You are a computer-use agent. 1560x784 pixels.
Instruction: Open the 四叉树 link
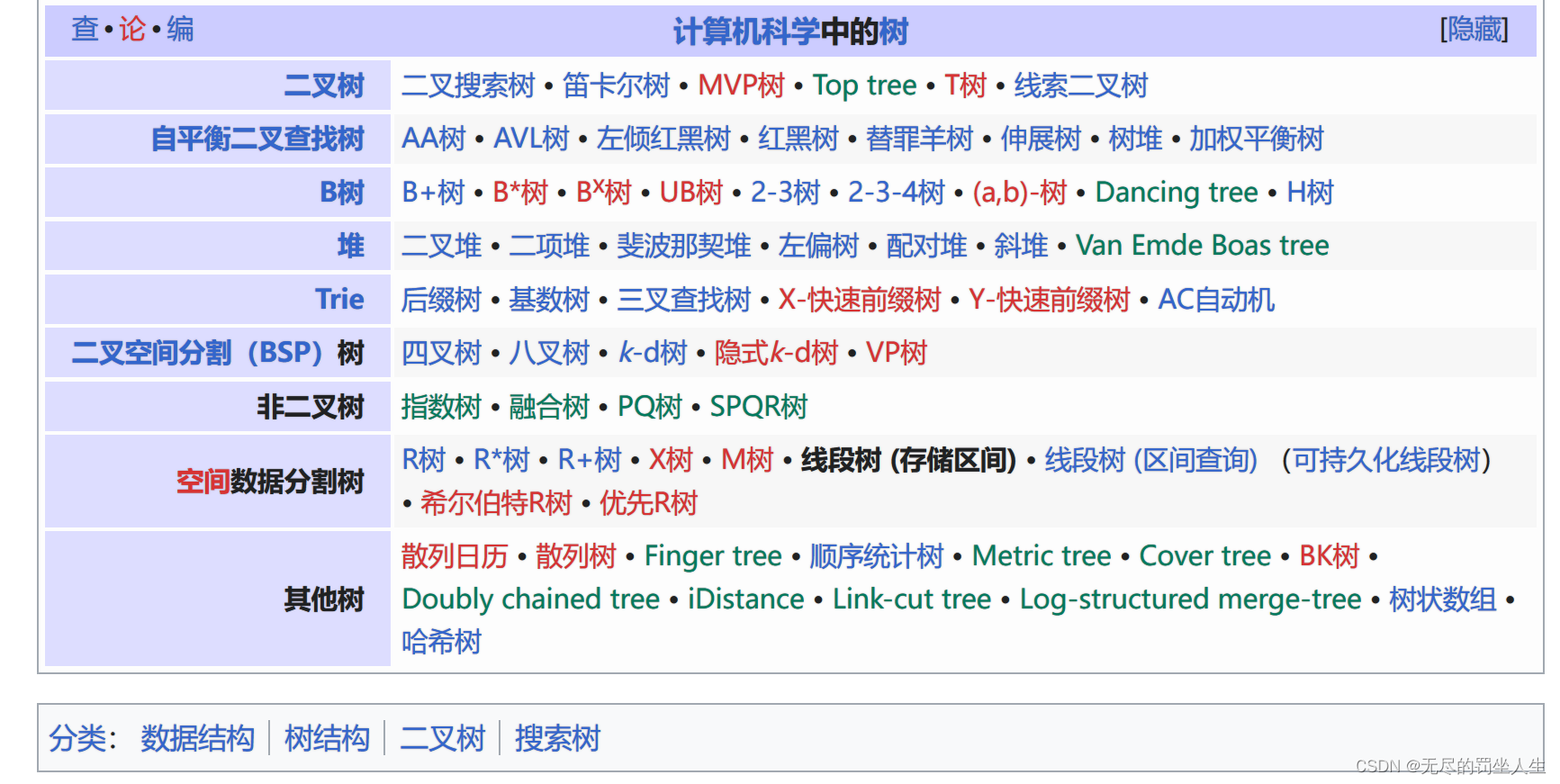click(x=442, y=352)
